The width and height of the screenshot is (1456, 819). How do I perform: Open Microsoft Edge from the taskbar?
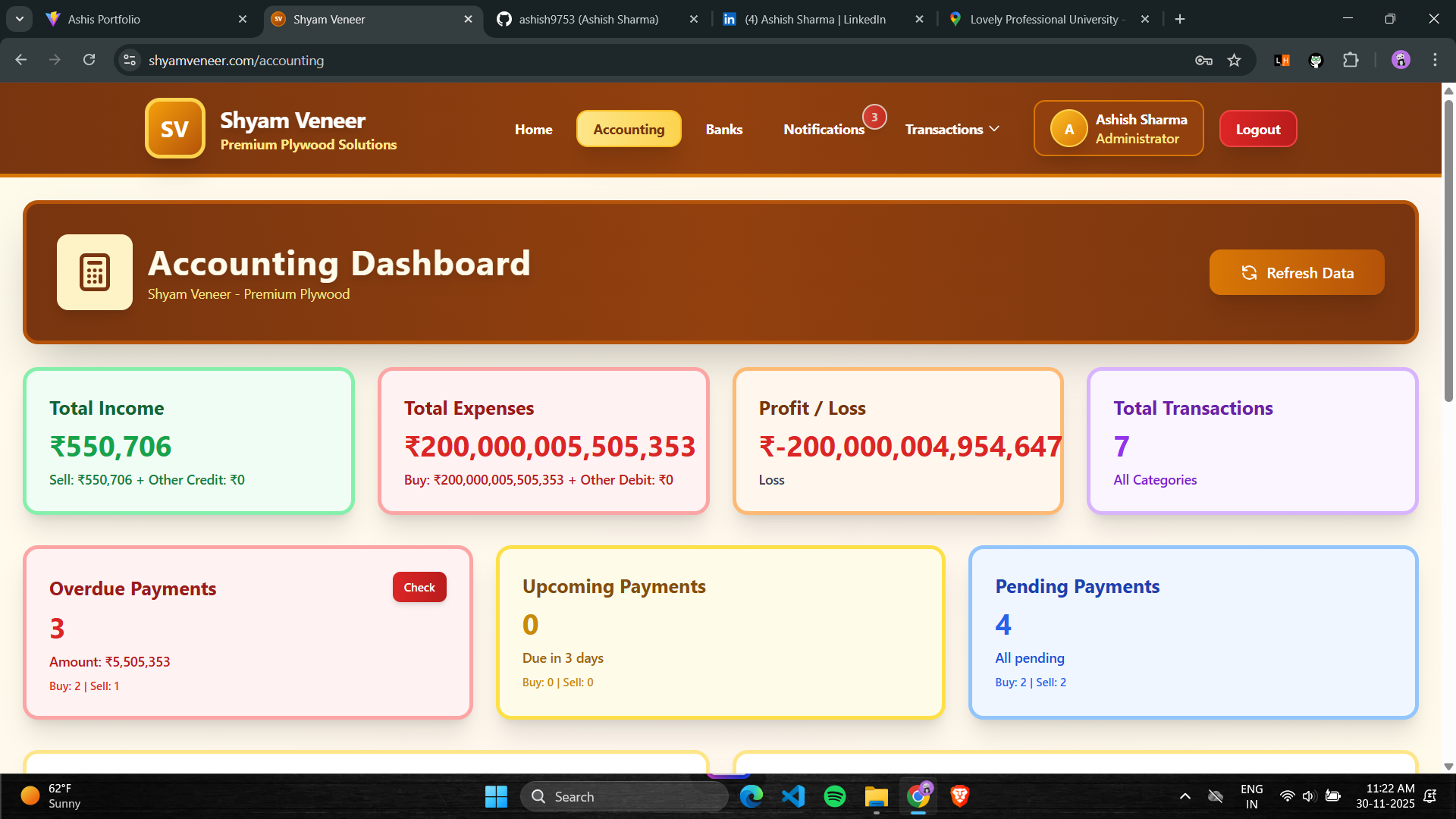[x=752, y=796]
